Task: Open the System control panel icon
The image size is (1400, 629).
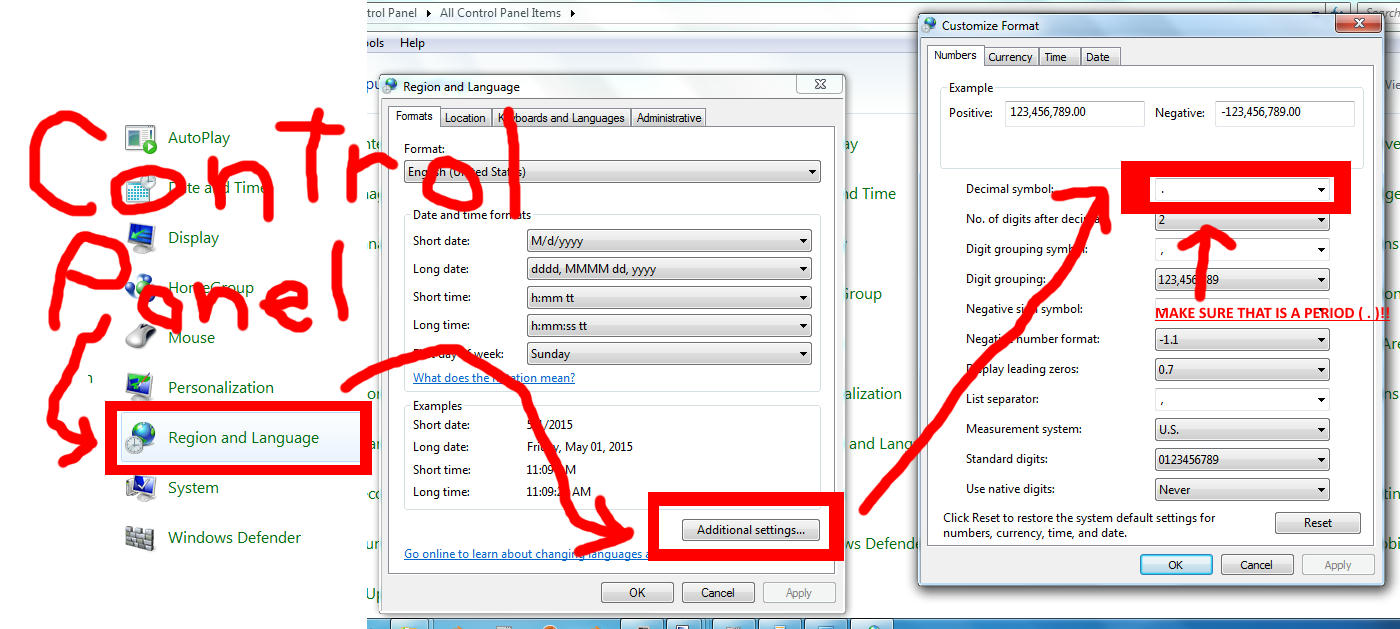Action: point(141,488)
